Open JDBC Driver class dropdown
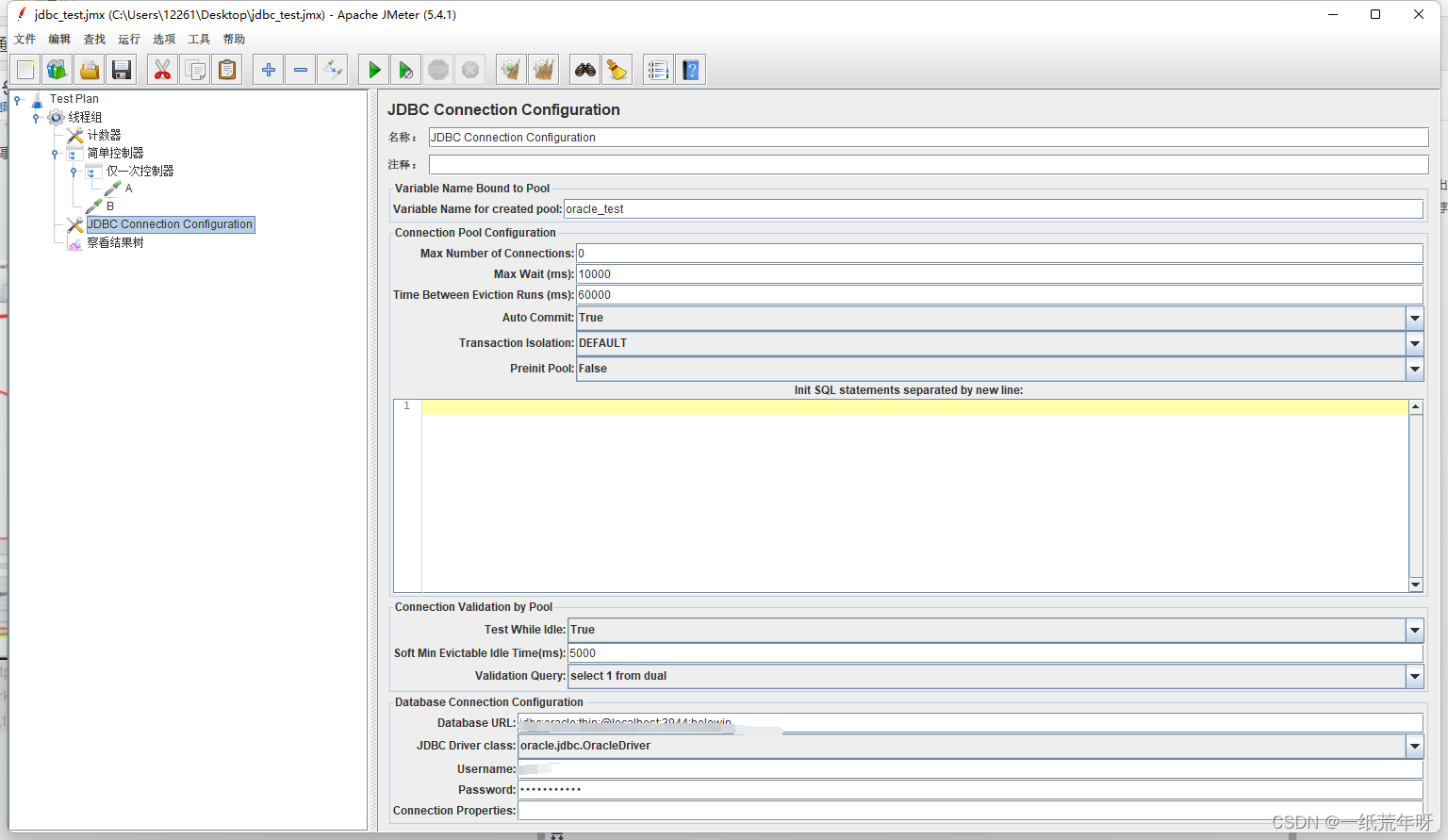The width and height of the screenshot is (1448, 840). 1415,746
